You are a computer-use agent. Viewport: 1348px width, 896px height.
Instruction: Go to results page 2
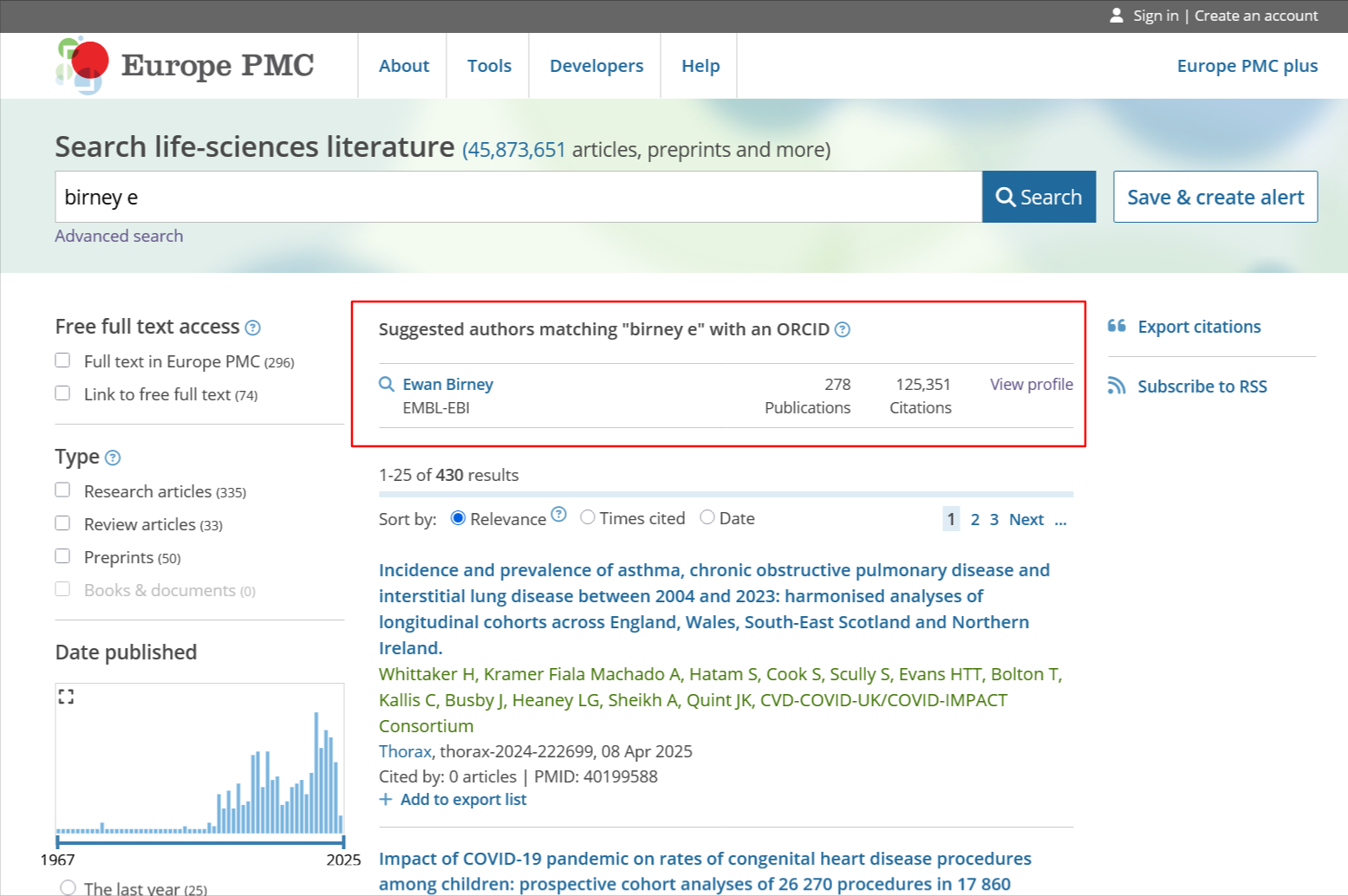(975, 519)
